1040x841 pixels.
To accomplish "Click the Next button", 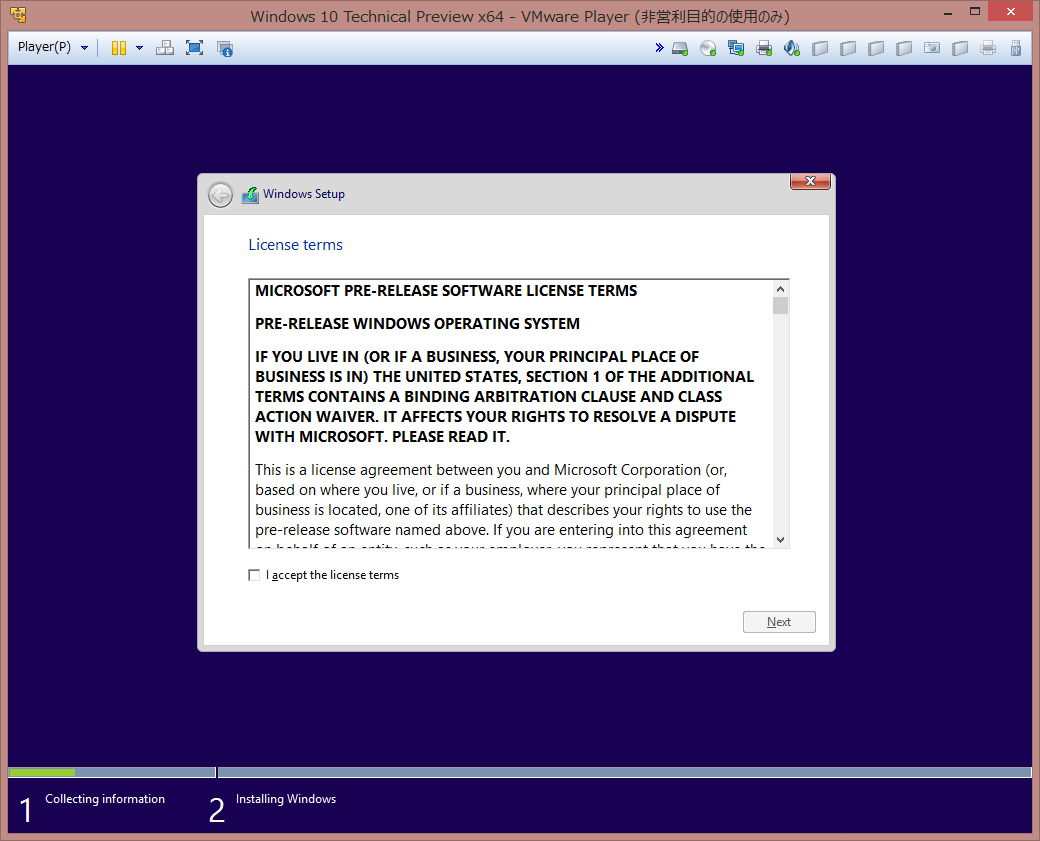I will [x=779, y=622].
